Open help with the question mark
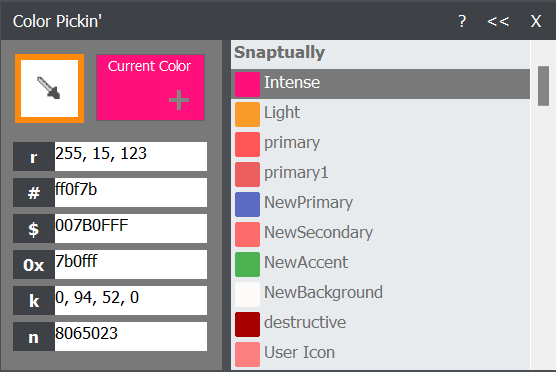556x372 pixels. pos(462,22)
